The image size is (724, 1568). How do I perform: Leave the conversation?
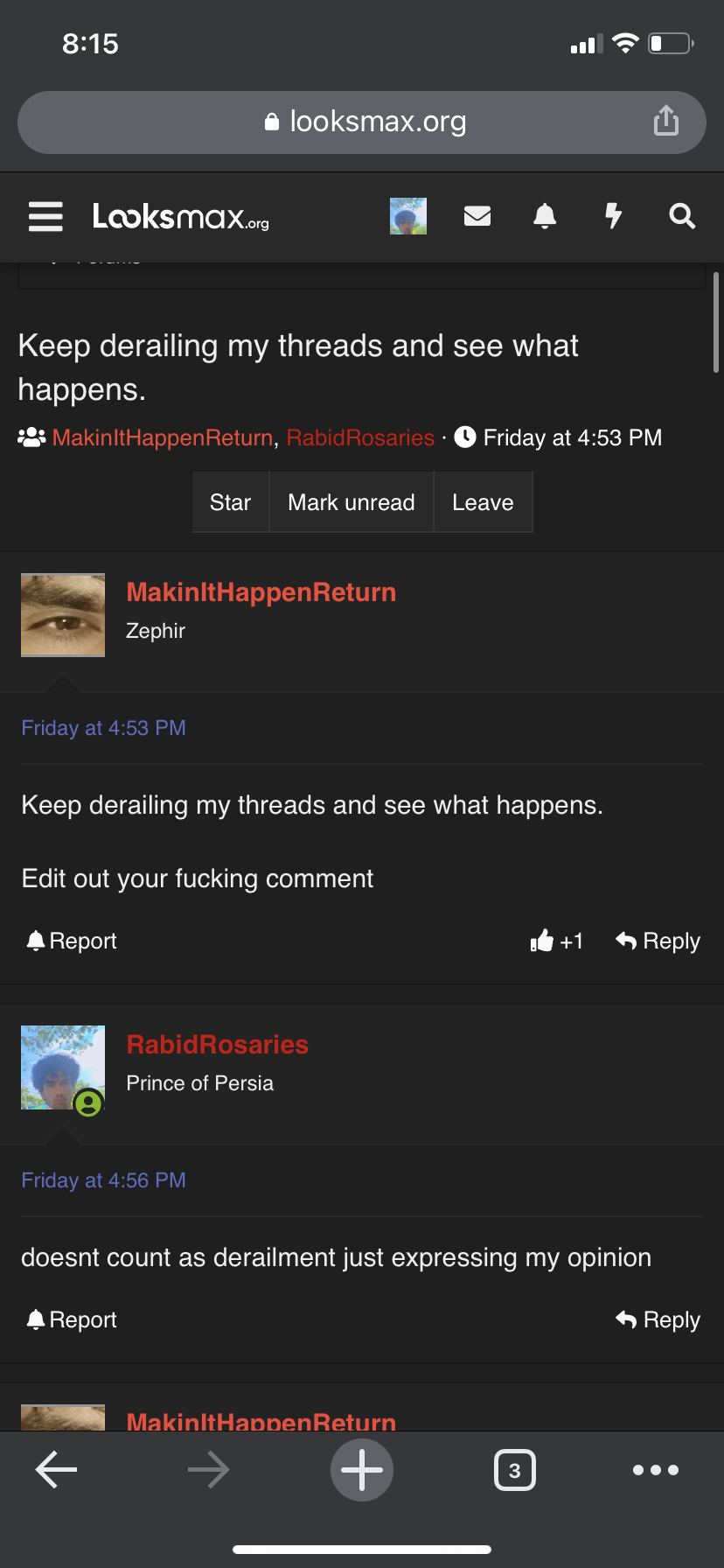pos(483,502)
